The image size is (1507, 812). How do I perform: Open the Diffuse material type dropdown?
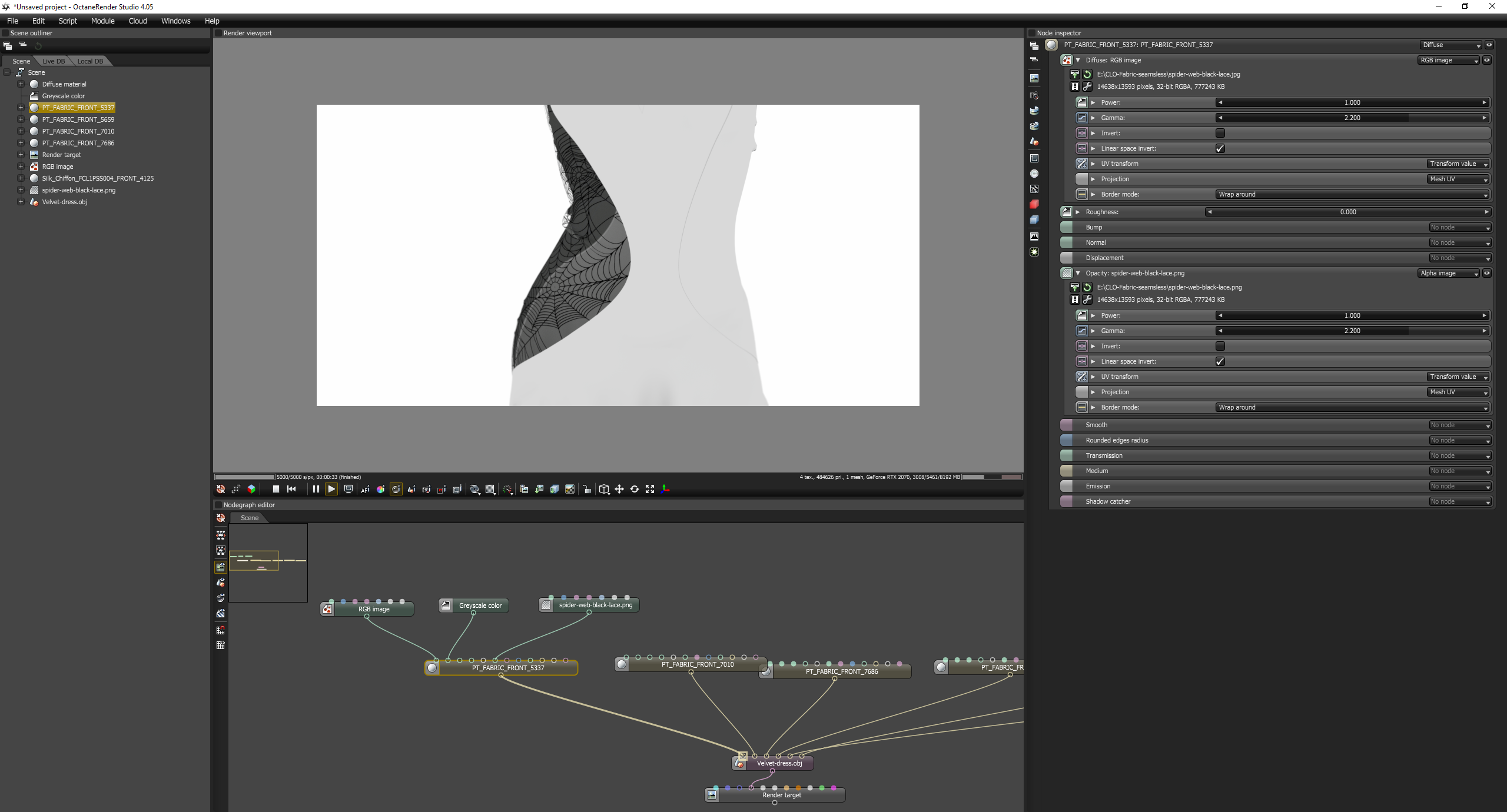pyautogui.click(x=1450, y=45)
